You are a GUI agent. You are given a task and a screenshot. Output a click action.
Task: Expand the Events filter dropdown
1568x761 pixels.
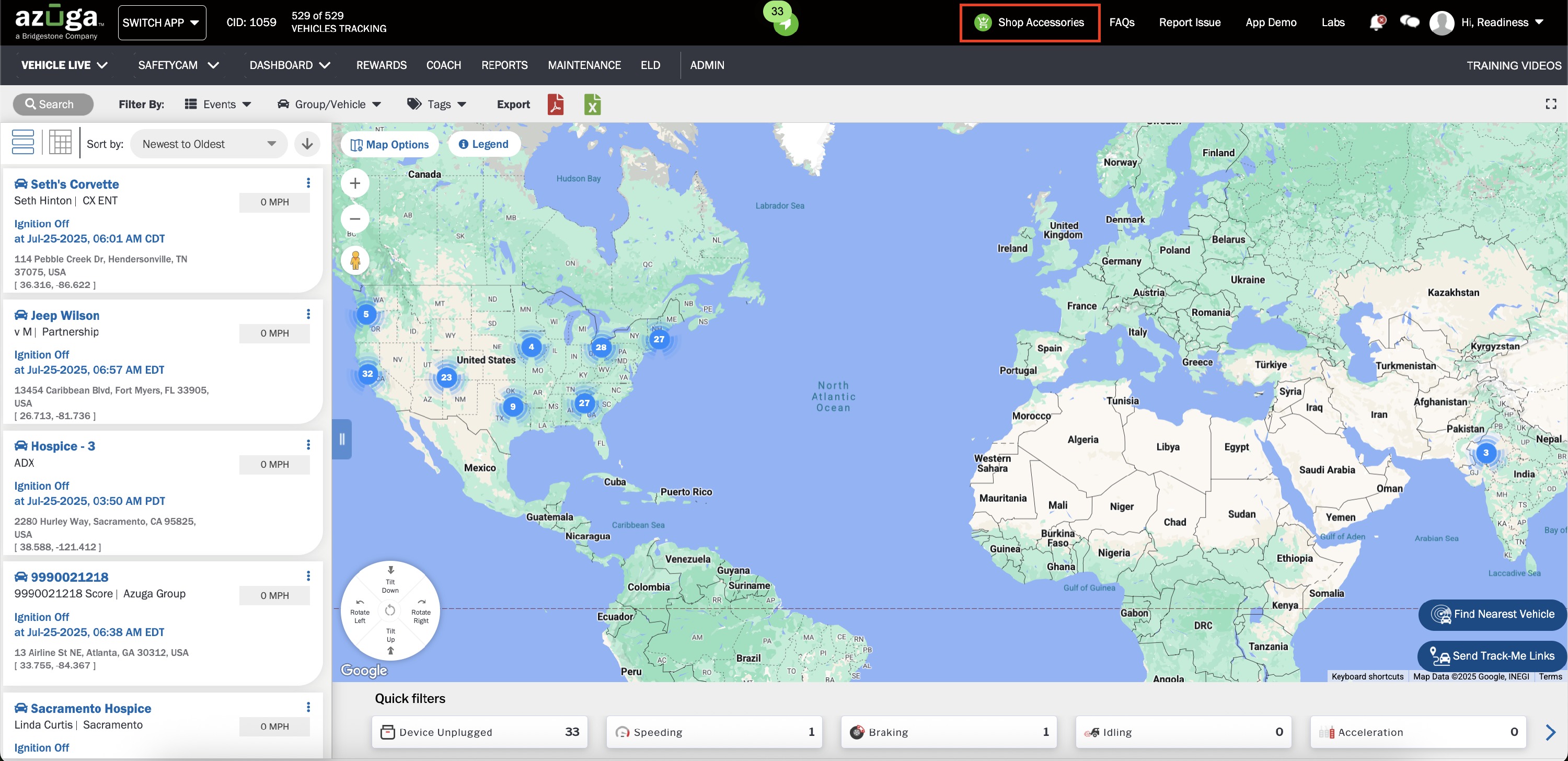(x=218, y=105)
